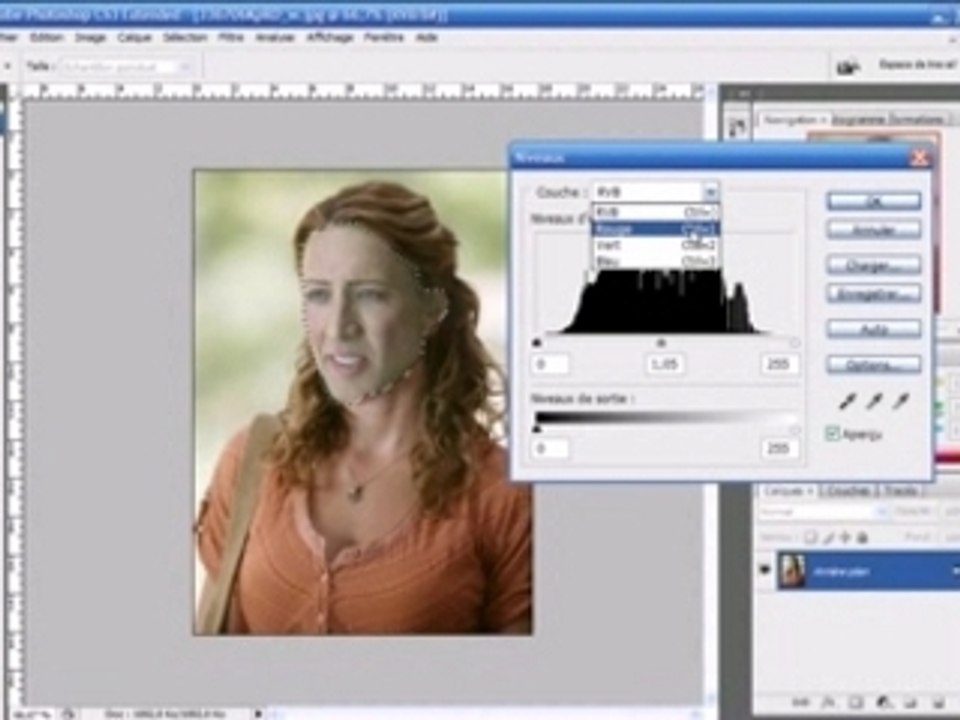Click Annuler in the Niveaux dialog
Image resolution: width=960 pixels, height=720 pixels.
(x=874, y=230)
